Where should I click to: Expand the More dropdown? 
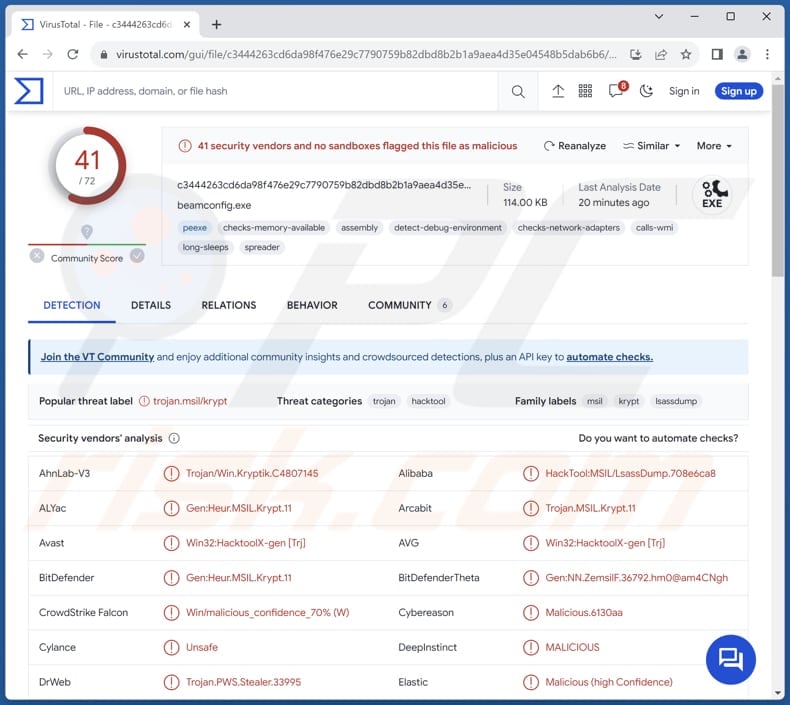point(714,146)
